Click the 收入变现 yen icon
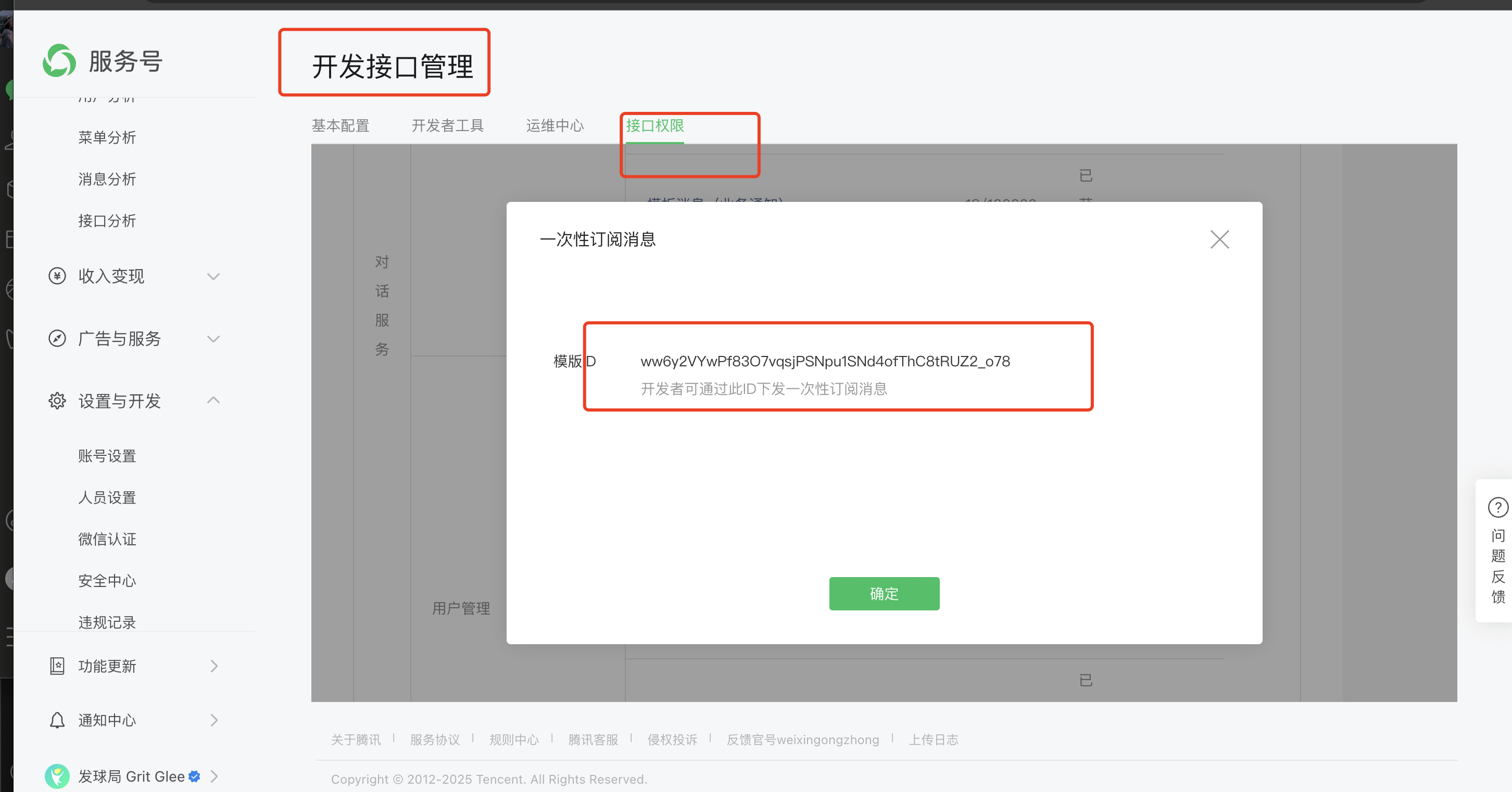The width and height of the screenshot is (1512, 792). (x=57, y=276)
